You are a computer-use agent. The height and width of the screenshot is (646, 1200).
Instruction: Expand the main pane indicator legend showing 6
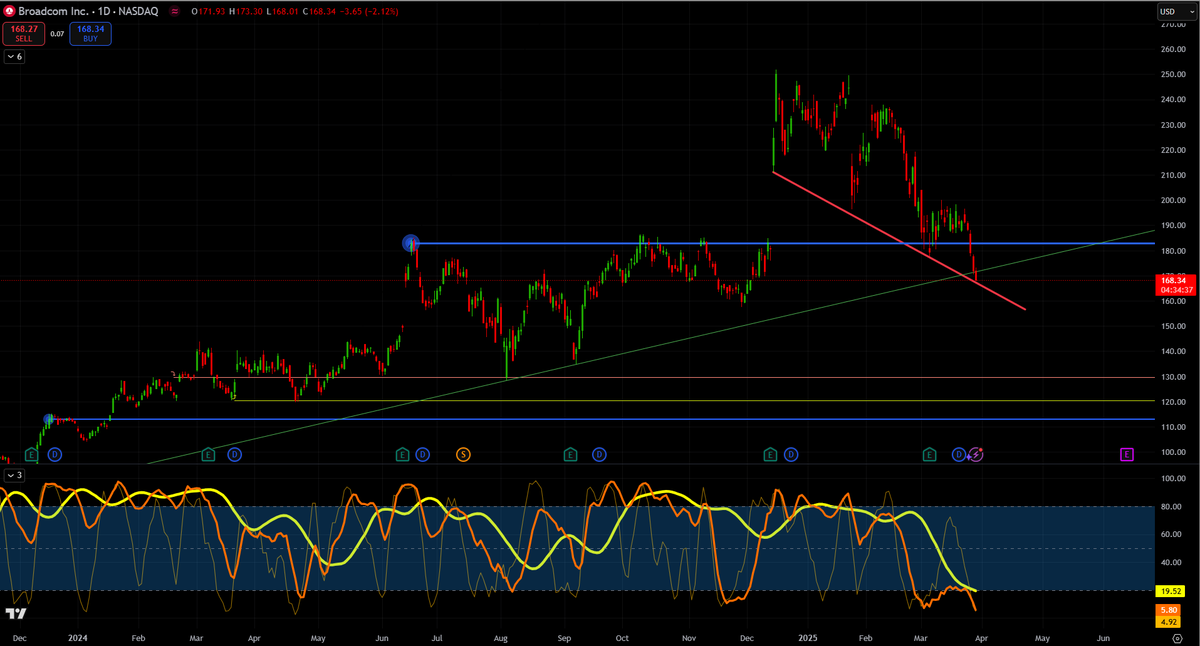(x=15, y=57)
